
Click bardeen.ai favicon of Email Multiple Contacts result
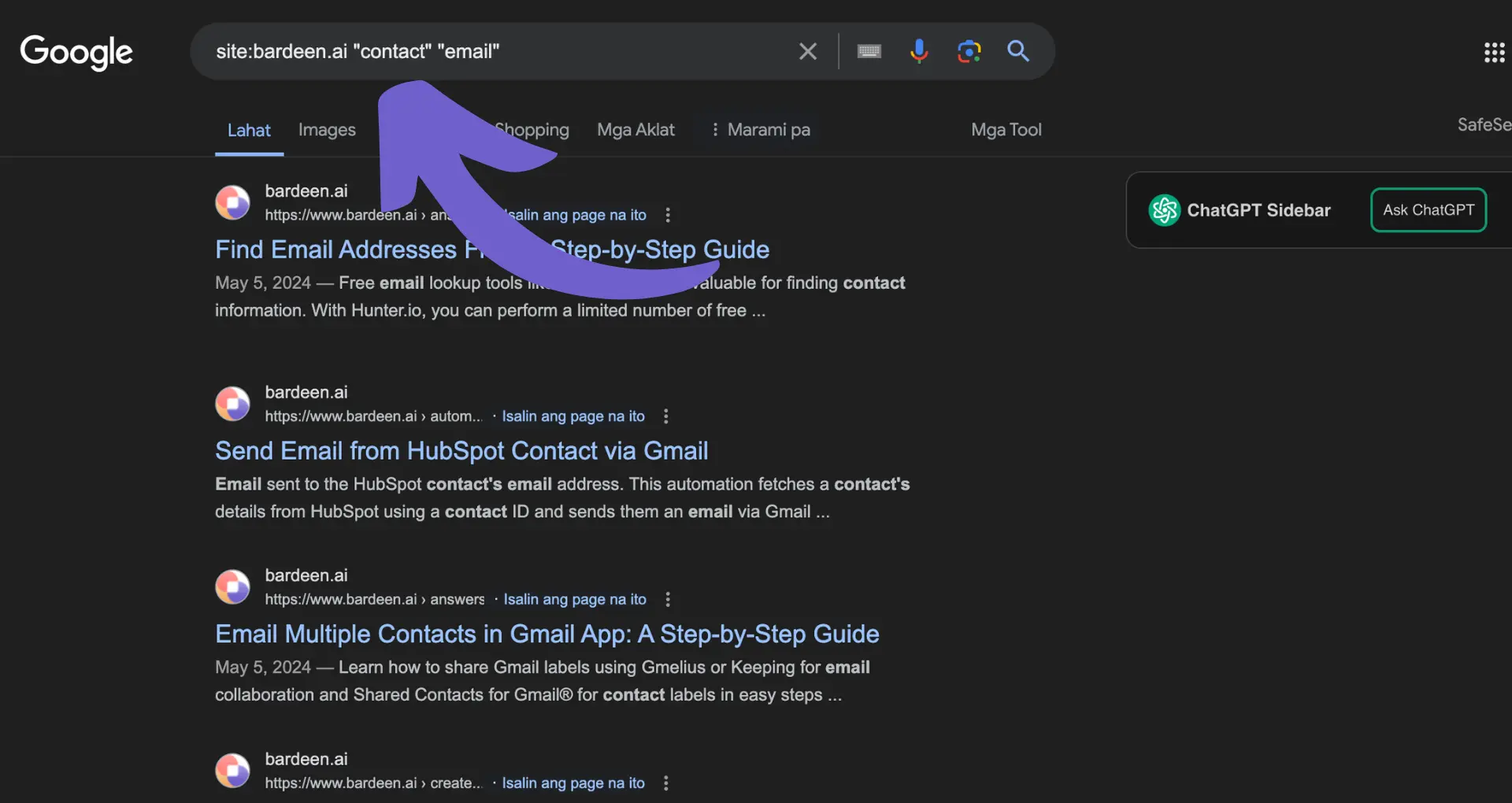232,587
